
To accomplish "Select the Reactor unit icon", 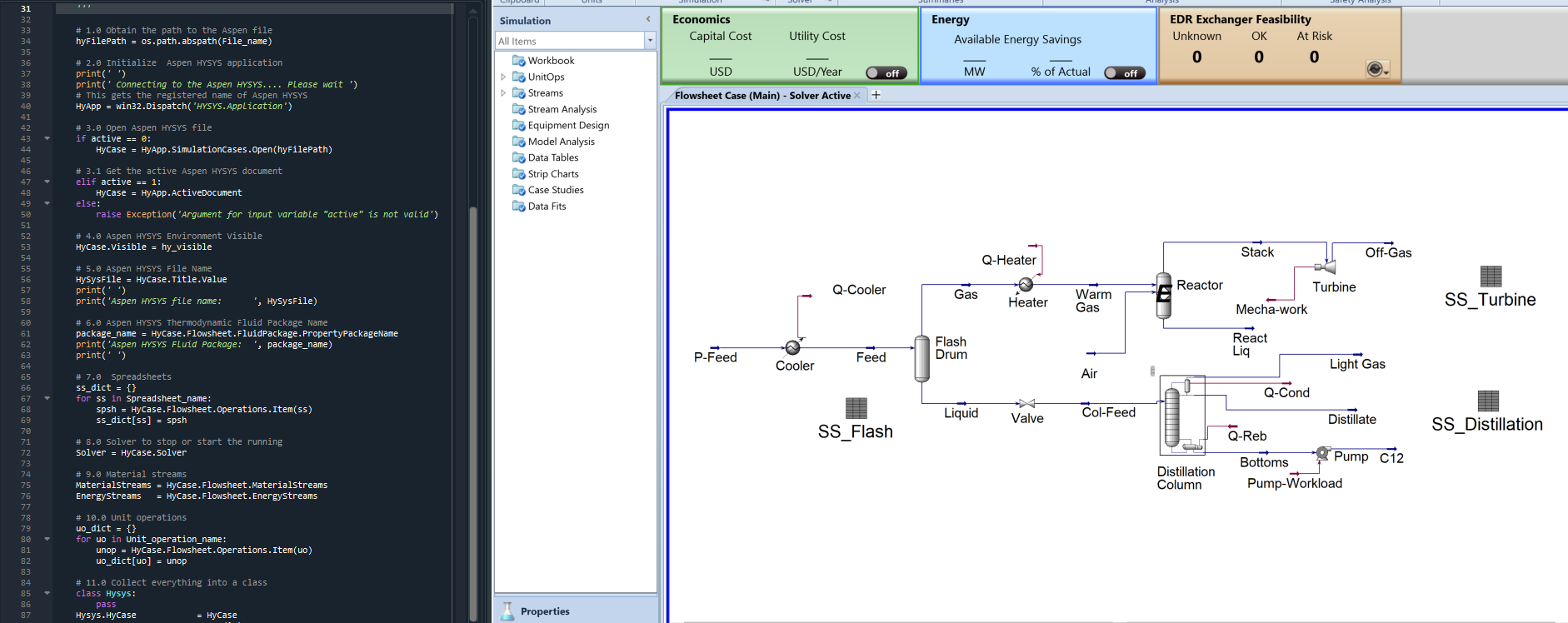I will pyautogui.click(x=1164, y=295).
